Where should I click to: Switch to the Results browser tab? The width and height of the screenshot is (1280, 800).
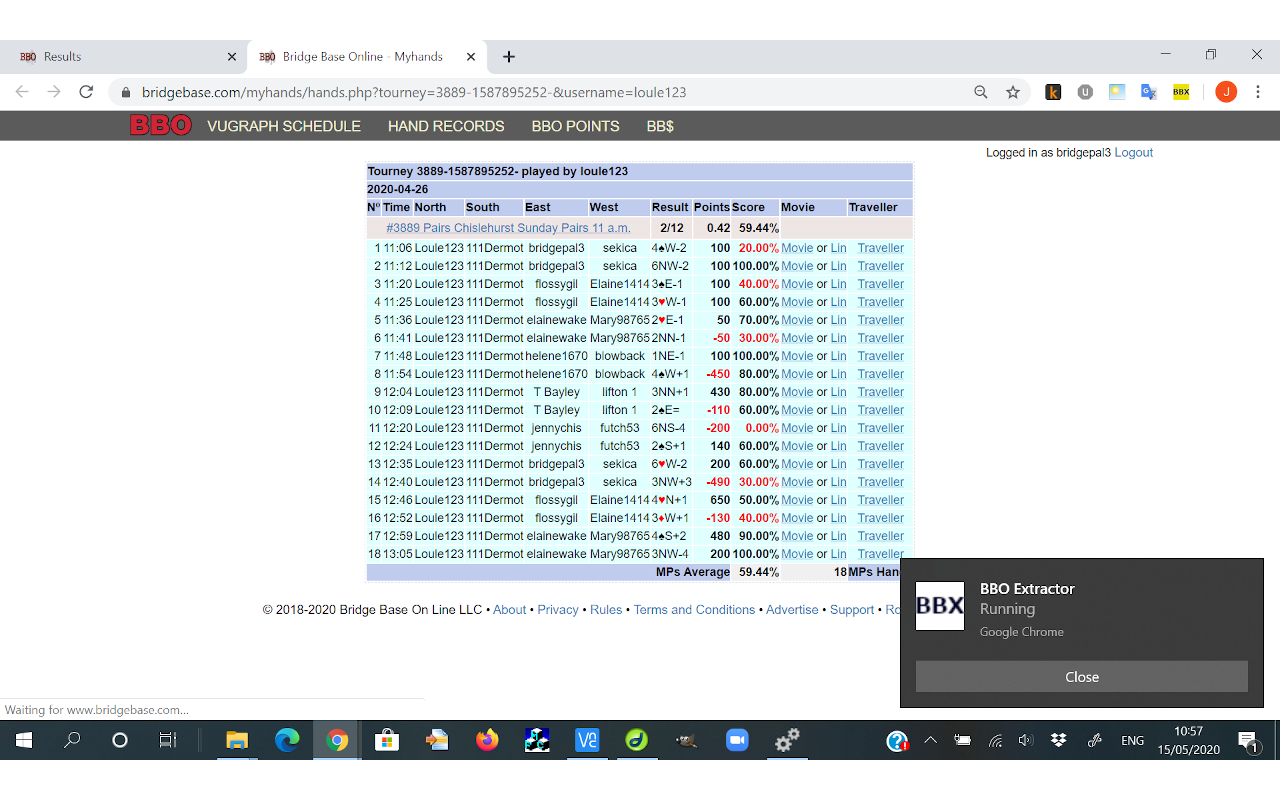[123, 57]
